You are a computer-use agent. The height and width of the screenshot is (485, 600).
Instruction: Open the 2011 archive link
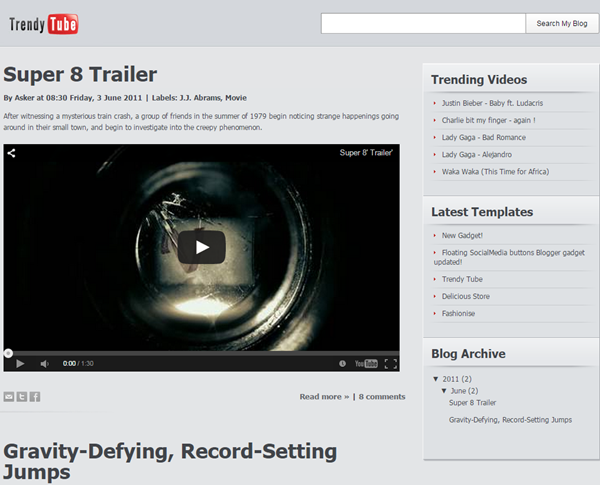pos(451,379)
